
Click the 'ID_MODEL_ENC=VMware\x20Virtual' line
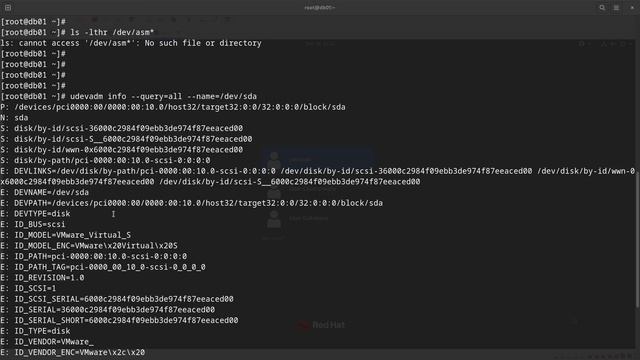(89, 246)
